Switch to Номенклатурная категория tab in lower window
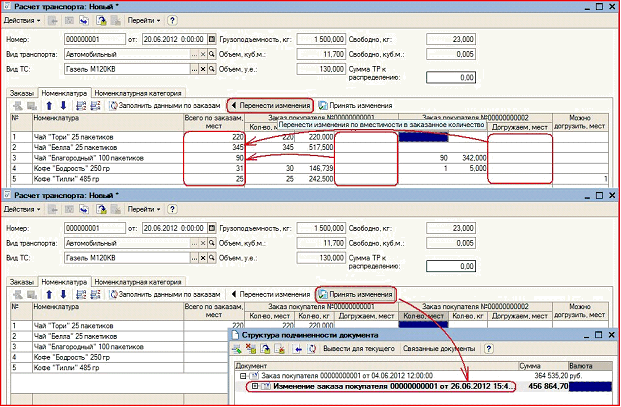 pos(138,282)
